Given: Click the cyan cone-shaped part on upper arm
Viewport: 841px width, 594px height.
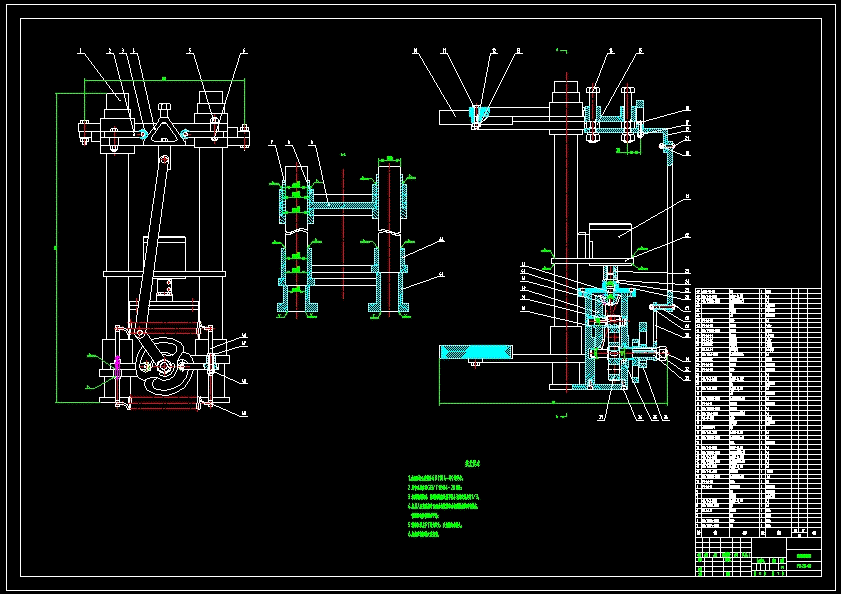Looking at the screenshot, I should [479, 115].
